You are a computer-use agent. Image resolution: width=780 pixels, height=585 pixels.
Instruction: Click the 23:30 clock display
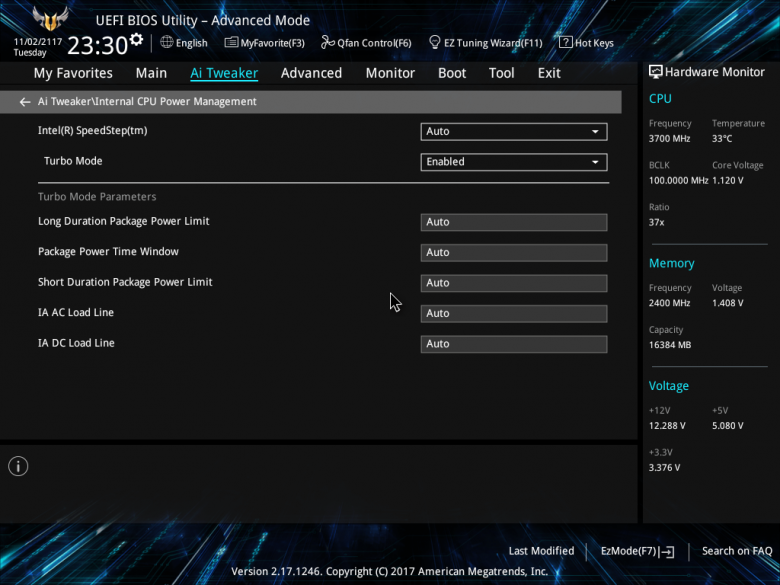[x=98, y=45]
